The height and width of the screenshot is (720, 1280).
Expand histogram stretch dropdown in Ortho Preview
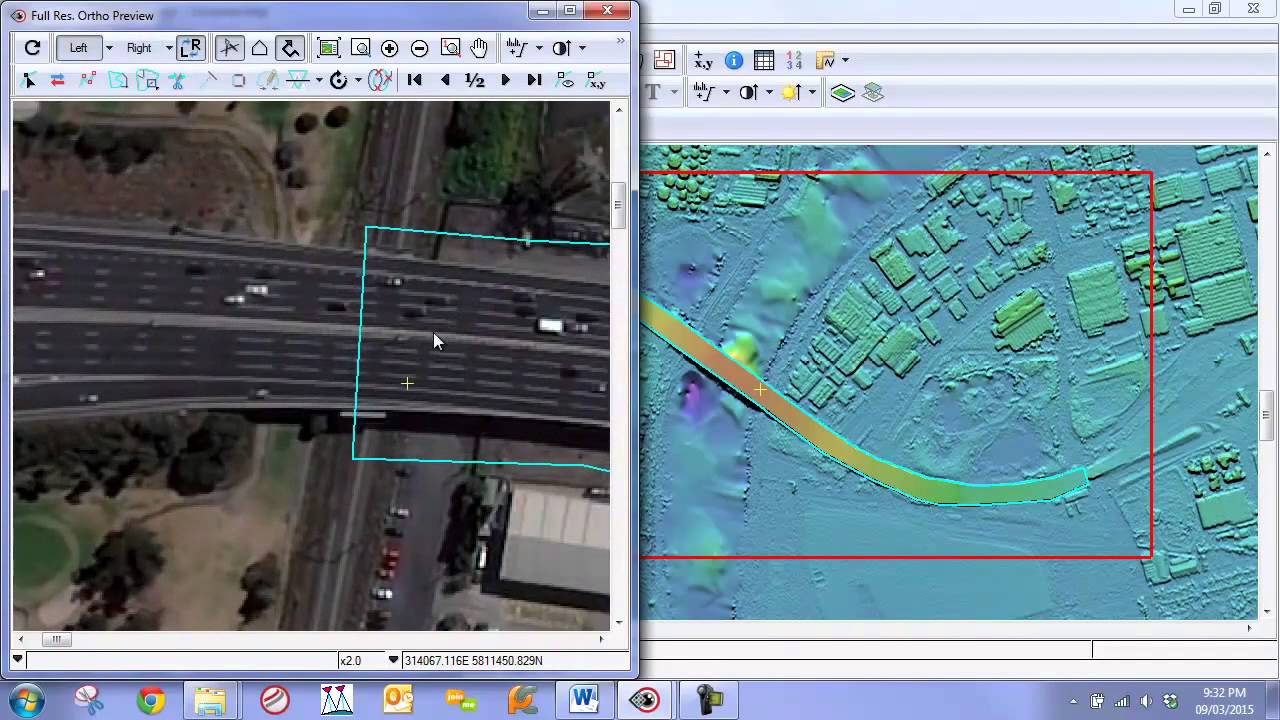(538, 48)
